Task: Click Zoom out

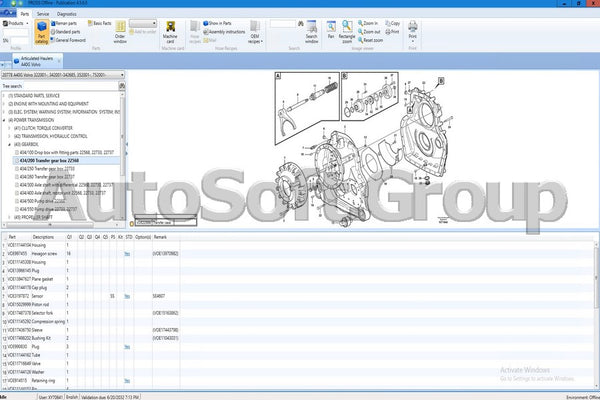Action: pyautogui.click(x=369, y=32)
